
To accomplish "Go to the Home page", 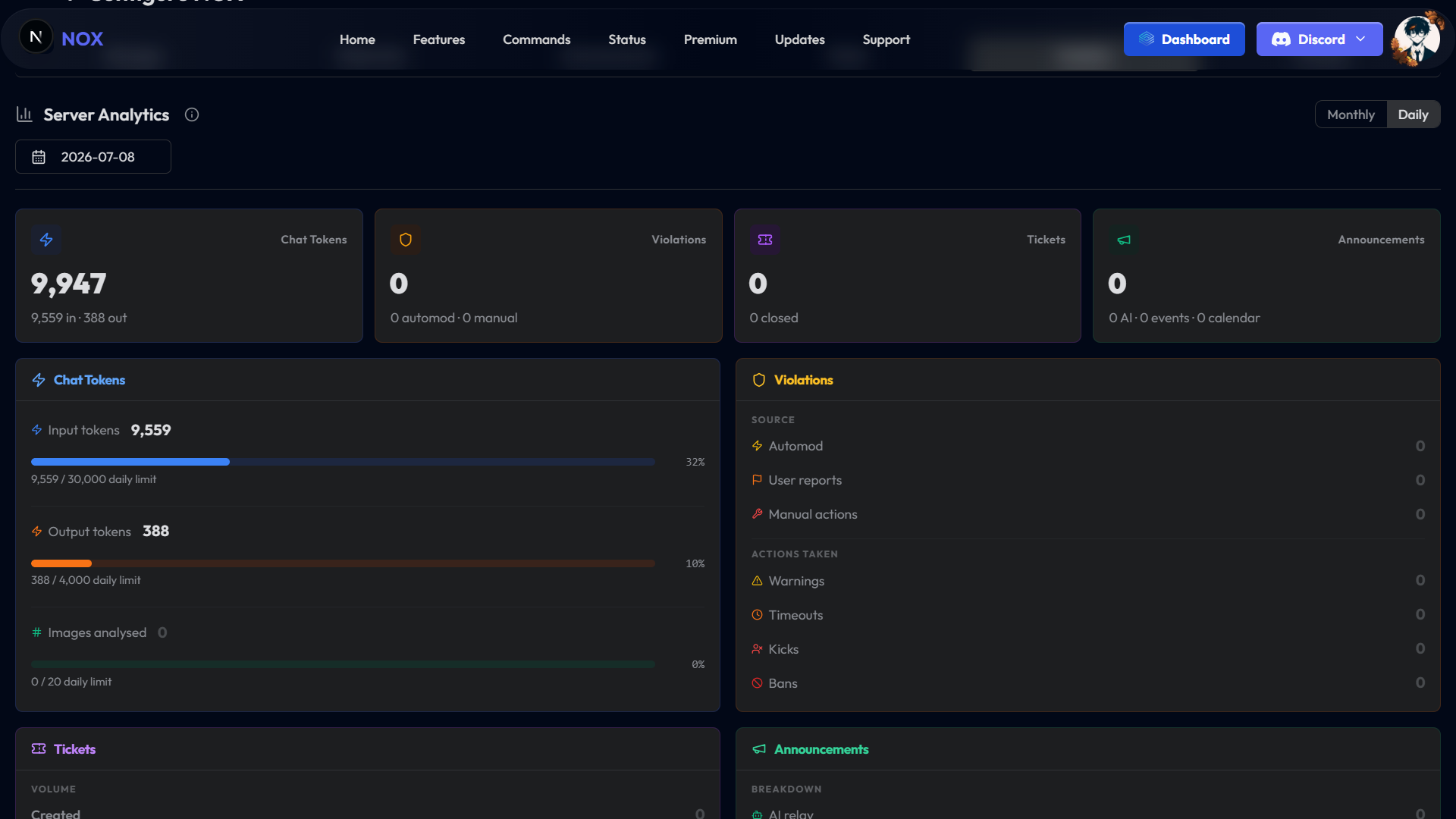I will pos(357,39).
